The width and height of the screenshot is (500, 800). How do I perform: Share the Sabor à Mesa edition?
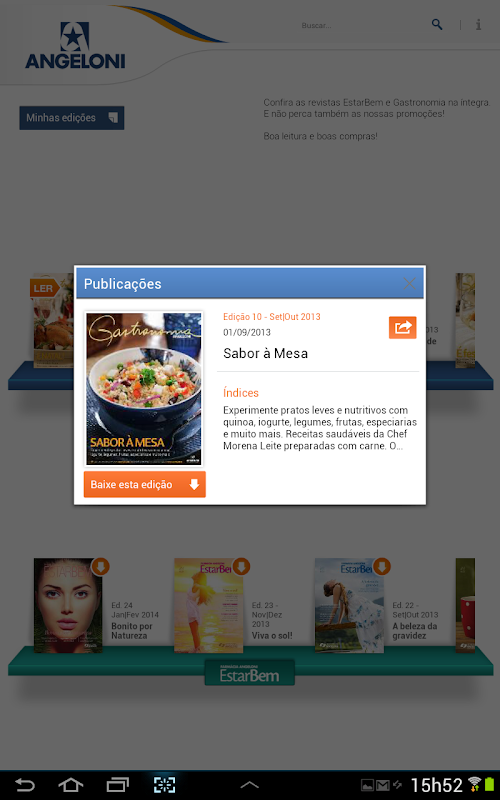403,327
